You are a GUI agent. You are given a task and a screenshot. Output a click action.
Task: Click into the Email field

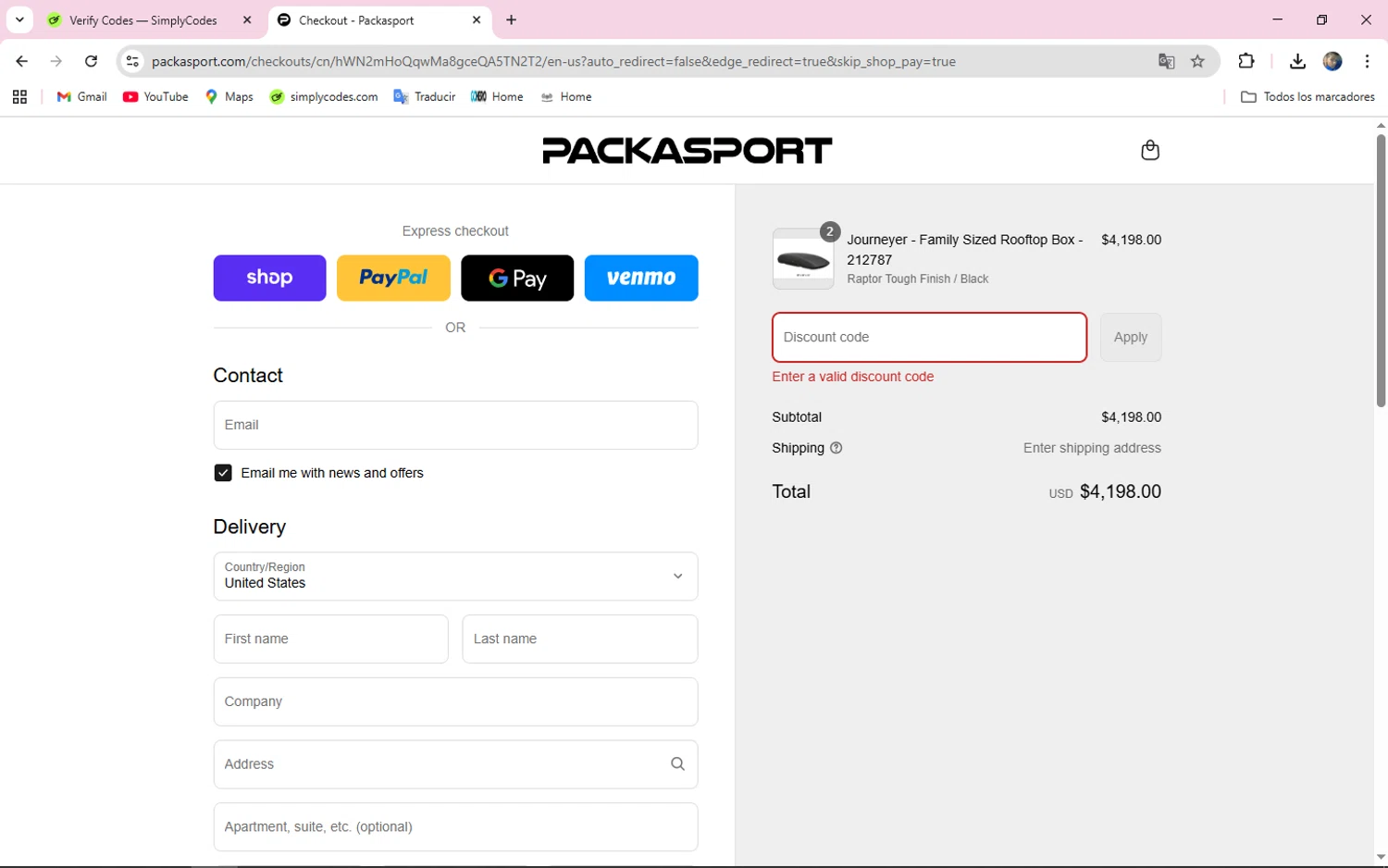point(455,425)
